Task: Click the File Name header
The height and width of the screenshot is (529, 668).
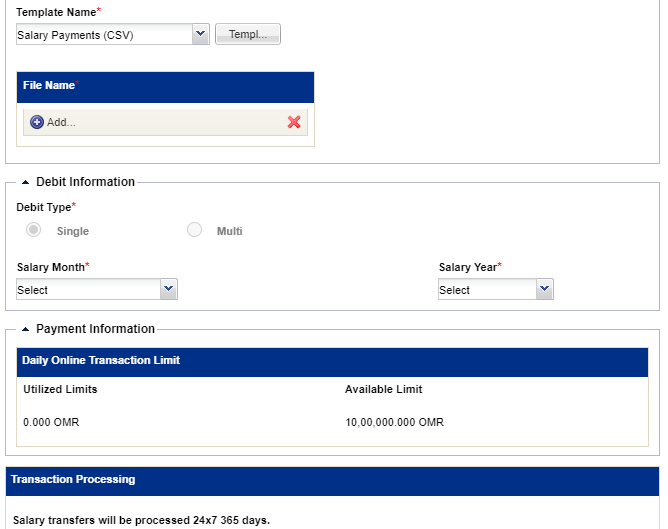Action: pyautogui.click(x=165, y=87)
